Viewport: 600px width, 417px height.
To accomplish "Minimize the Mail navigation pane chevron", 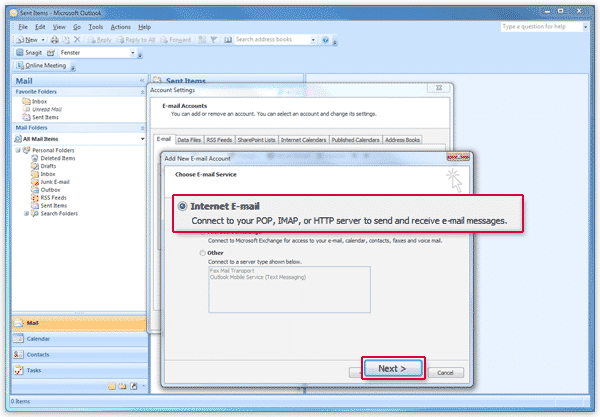I will coord(142,80).
